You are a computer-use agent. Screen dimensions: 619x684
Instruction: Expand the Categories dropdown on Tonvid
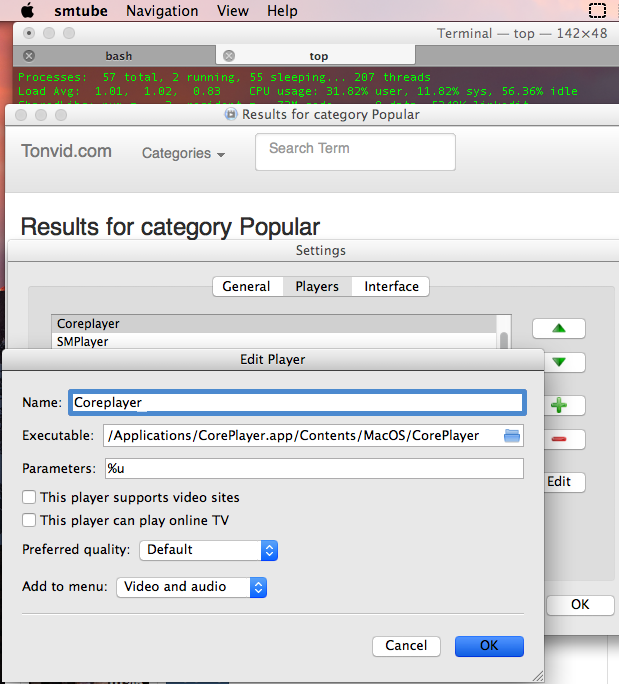click(x=183, y=154)
